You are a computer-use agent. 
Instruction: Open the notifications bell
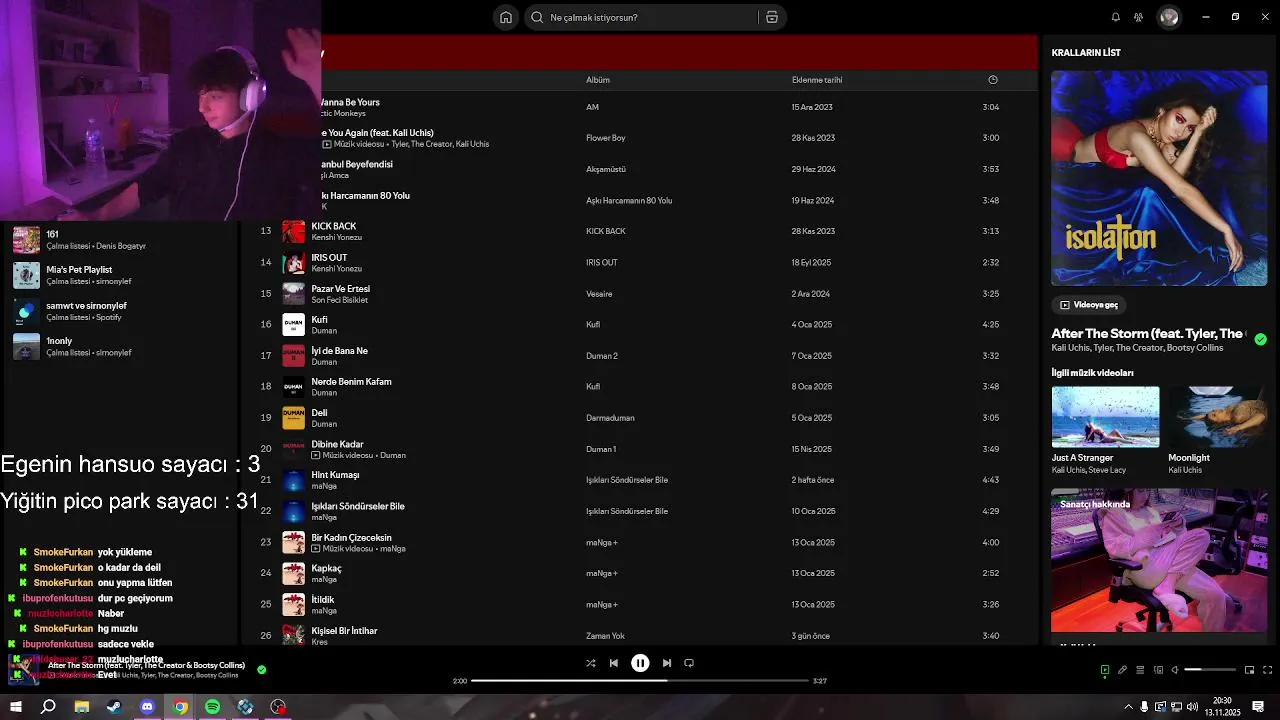pyautogui.click(x=1116, y=17)
